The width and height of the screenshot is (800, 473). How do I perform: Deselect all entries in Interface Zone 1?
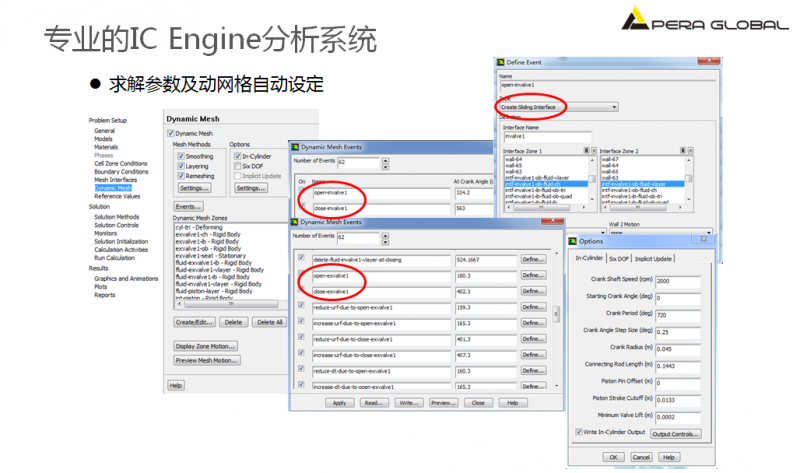coord(594,151)
